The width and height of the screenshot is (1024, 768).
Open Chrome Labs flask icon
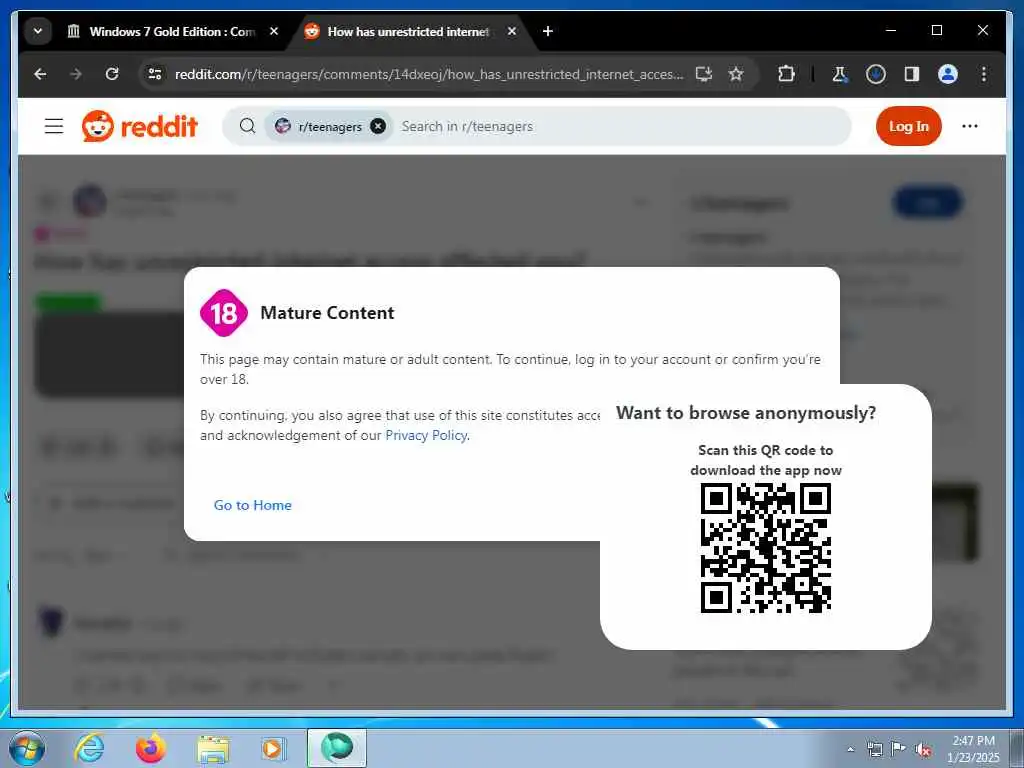[840, 74]
